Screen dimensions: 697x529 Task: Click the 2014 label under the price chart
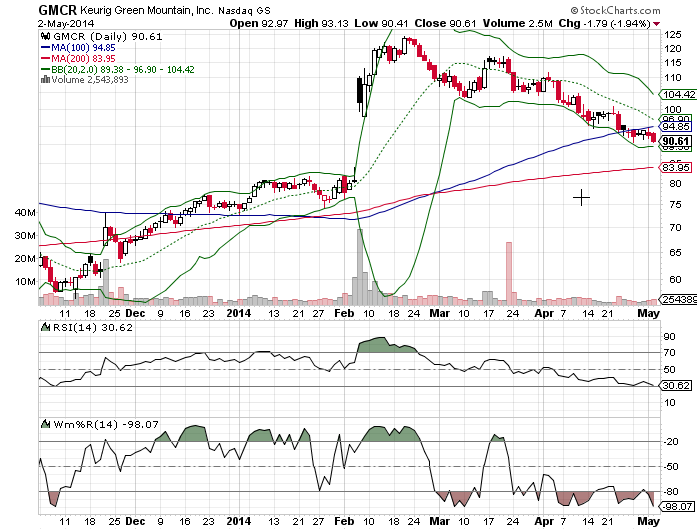tap(239, 313)
